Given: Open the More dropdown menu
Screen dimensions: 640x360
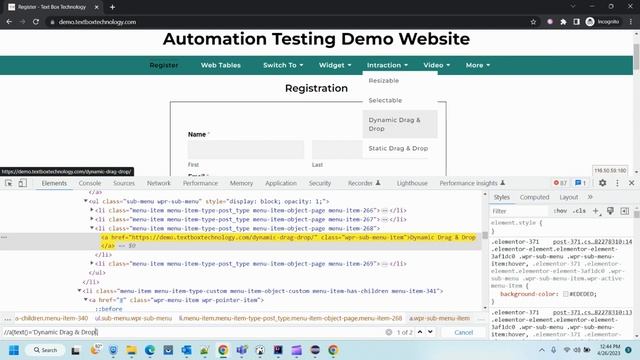Looking at the screenshot, I should tap(478, 65).
